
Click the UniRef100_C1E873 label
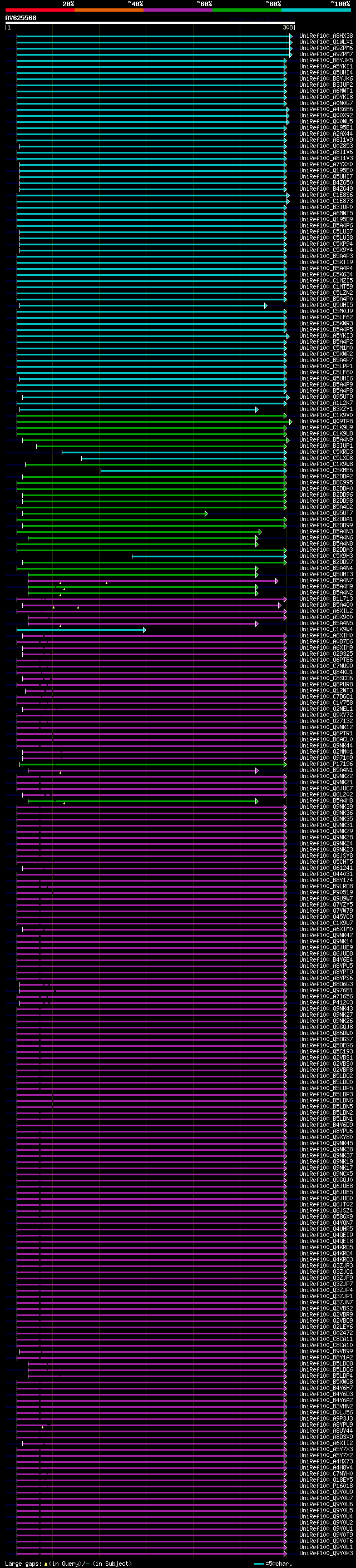click(326, 201)
